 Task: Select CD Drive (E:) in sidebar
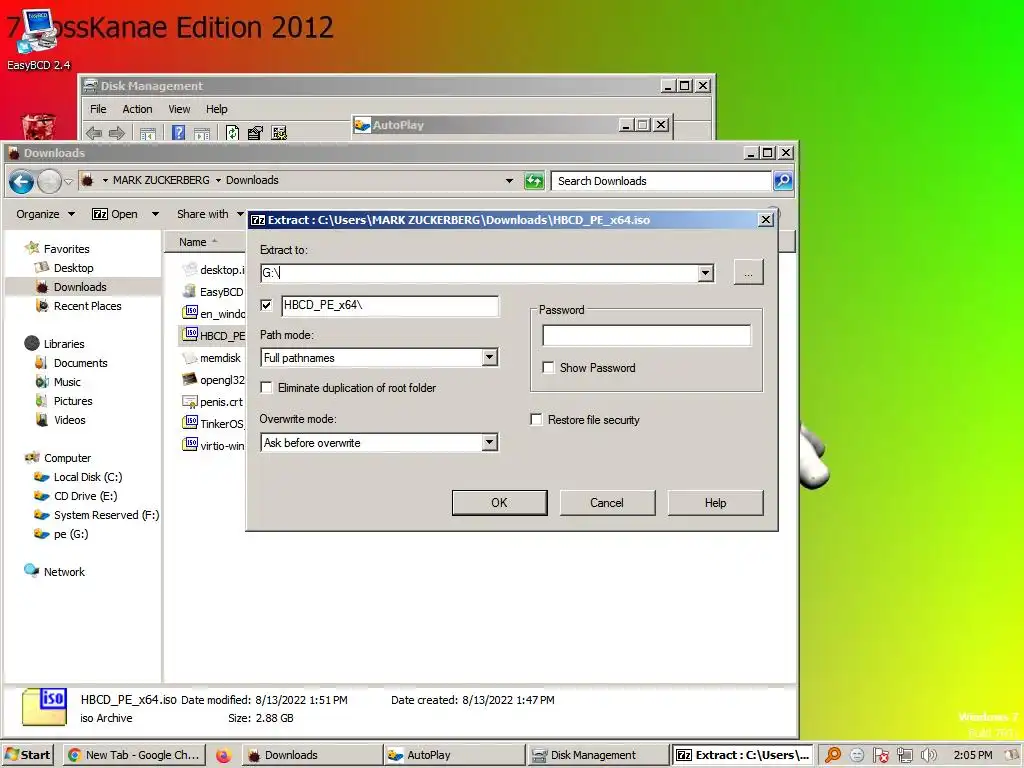tap(86, 496)
